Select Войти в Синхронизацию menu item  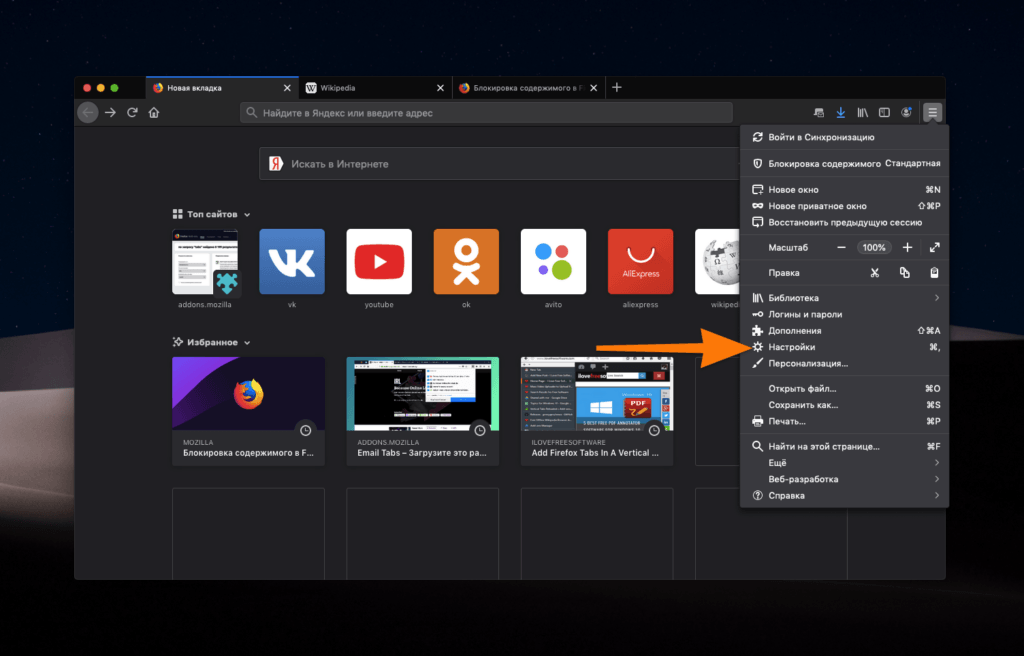(844, 137)
